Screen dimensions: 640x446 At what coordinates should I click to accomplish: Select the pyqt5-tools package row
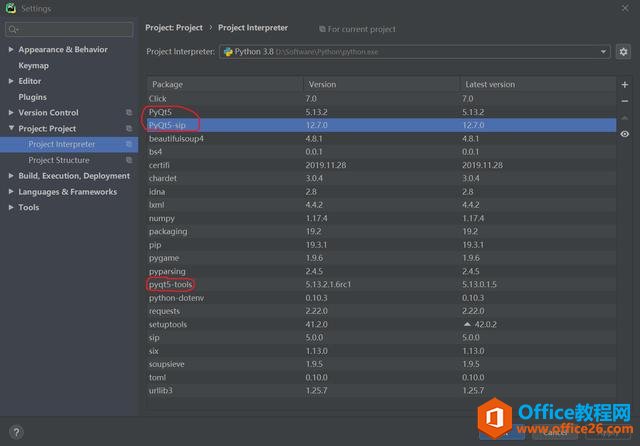tap(382, 284)
